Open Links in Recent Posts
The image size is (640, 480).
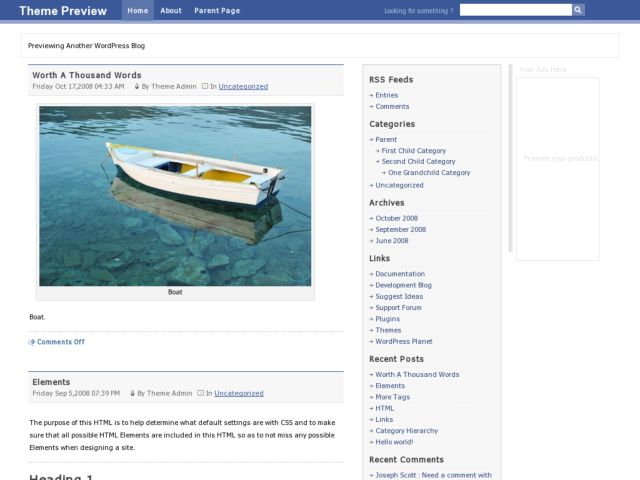point(384,420)
